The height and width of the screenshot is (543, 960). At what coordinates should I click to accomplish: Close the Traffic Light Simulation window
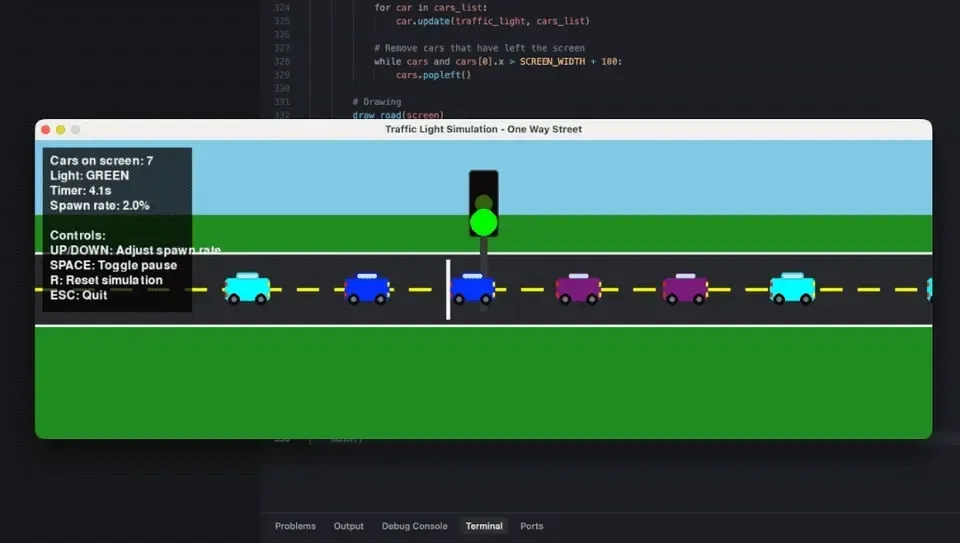click(x=45, y=130)
